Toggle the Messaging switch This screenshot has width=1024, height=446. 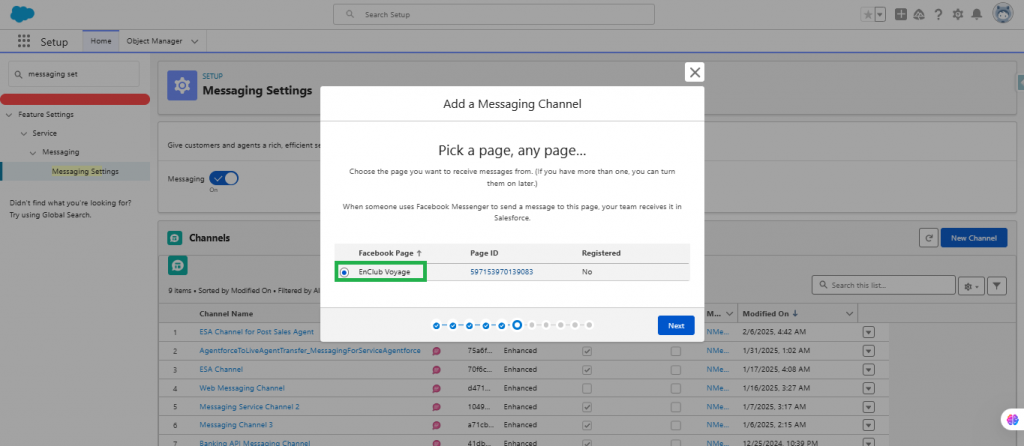coord(225,178)
